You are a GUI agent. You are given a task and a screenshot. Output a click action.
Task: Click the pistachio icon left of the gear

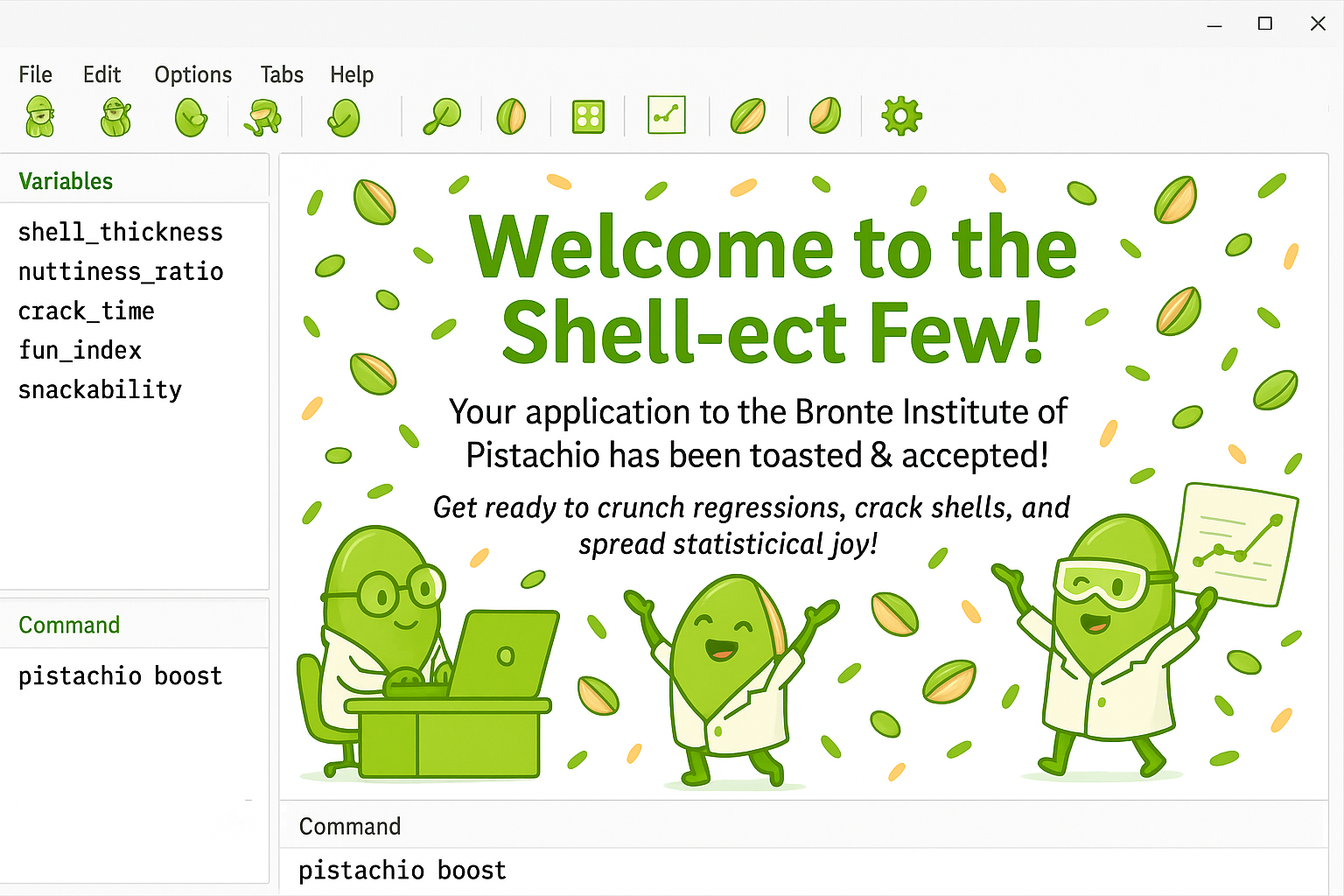pyautogui.click(x=825, y=115)
